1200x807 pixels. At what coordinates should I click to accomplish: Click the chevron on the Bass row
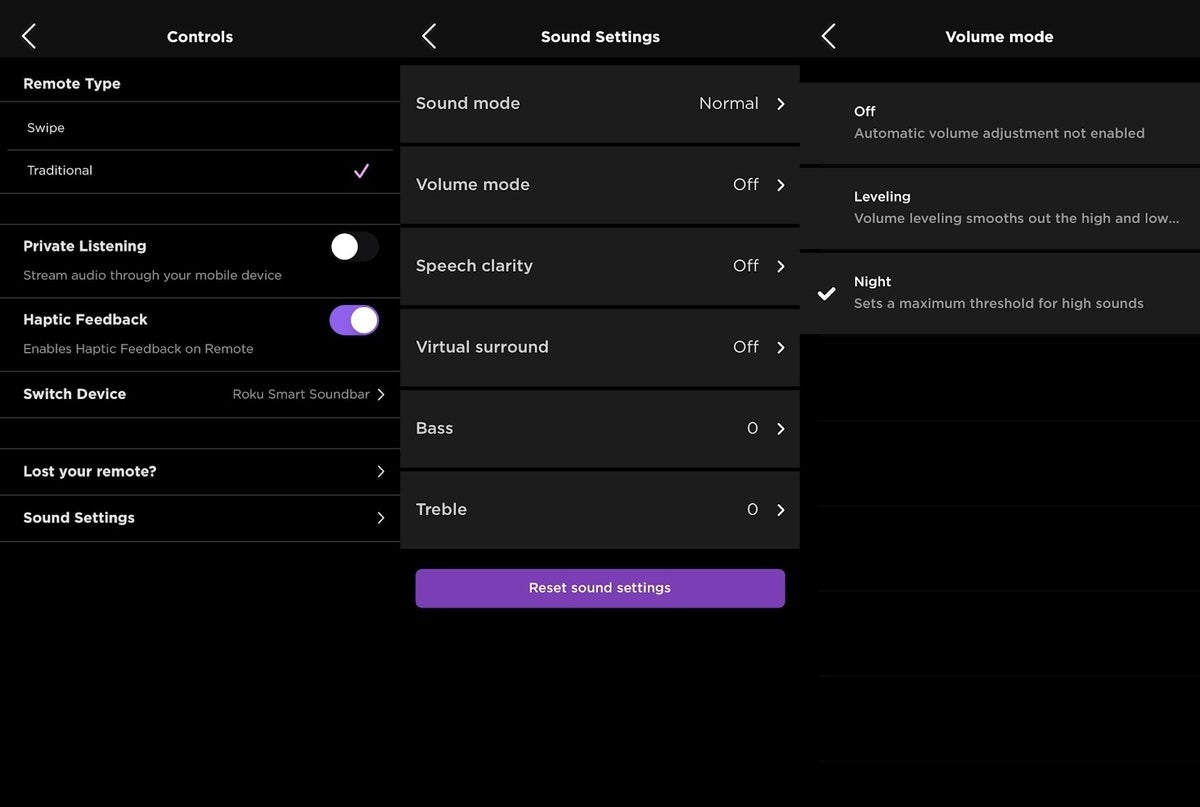coord(781,428)
